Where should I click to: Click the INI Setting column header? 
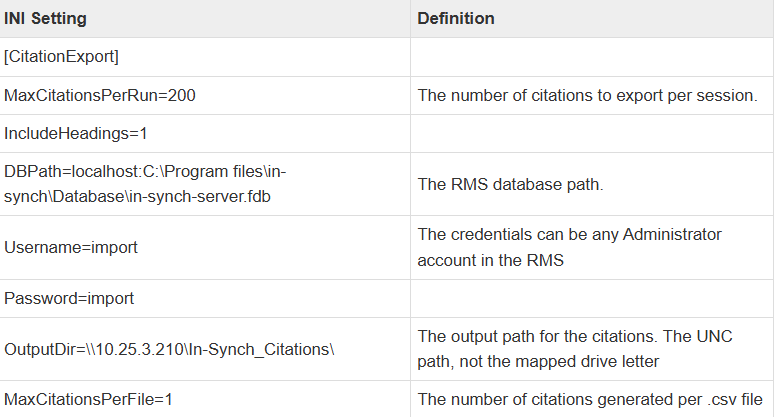click(x=45, y=19)
